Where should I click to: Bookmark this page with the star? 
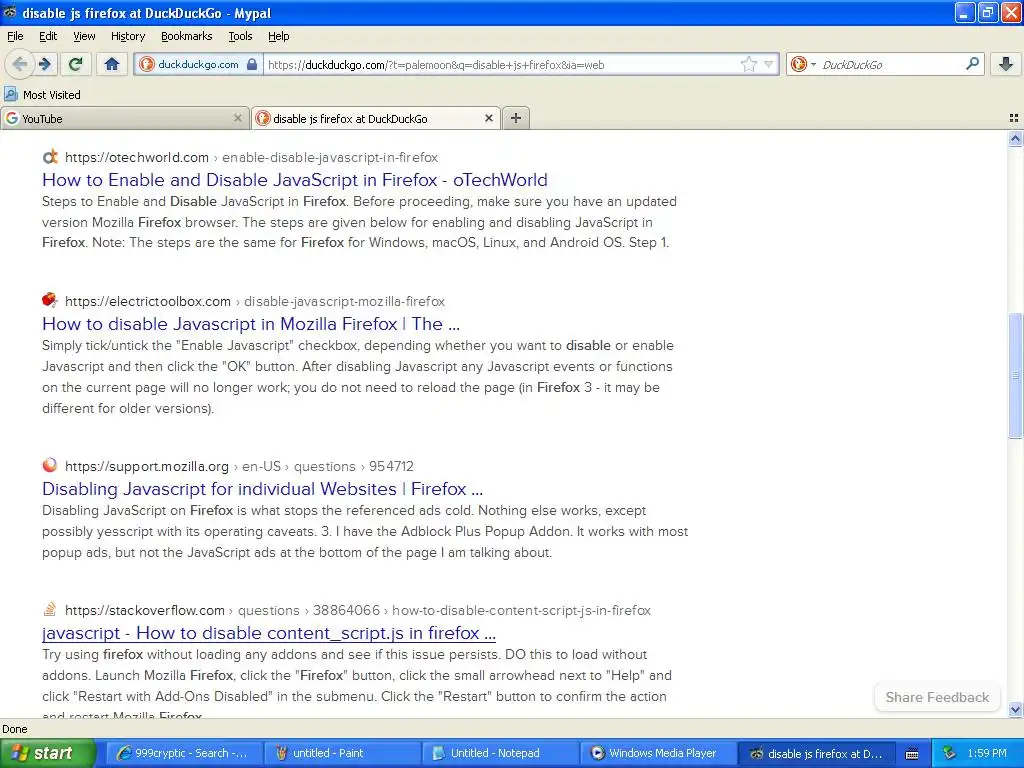748,64
